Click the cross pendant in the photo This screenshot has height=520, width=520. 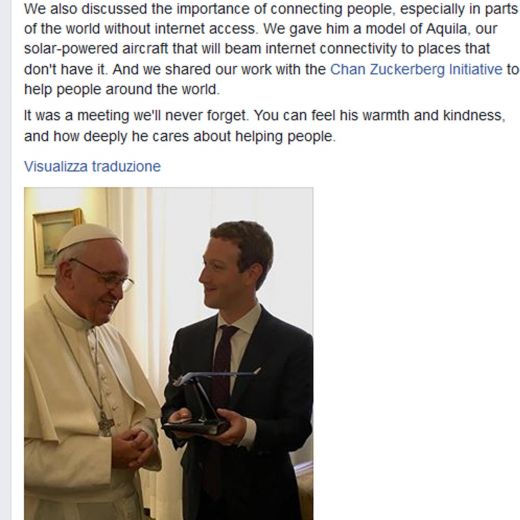pos(106,424)
